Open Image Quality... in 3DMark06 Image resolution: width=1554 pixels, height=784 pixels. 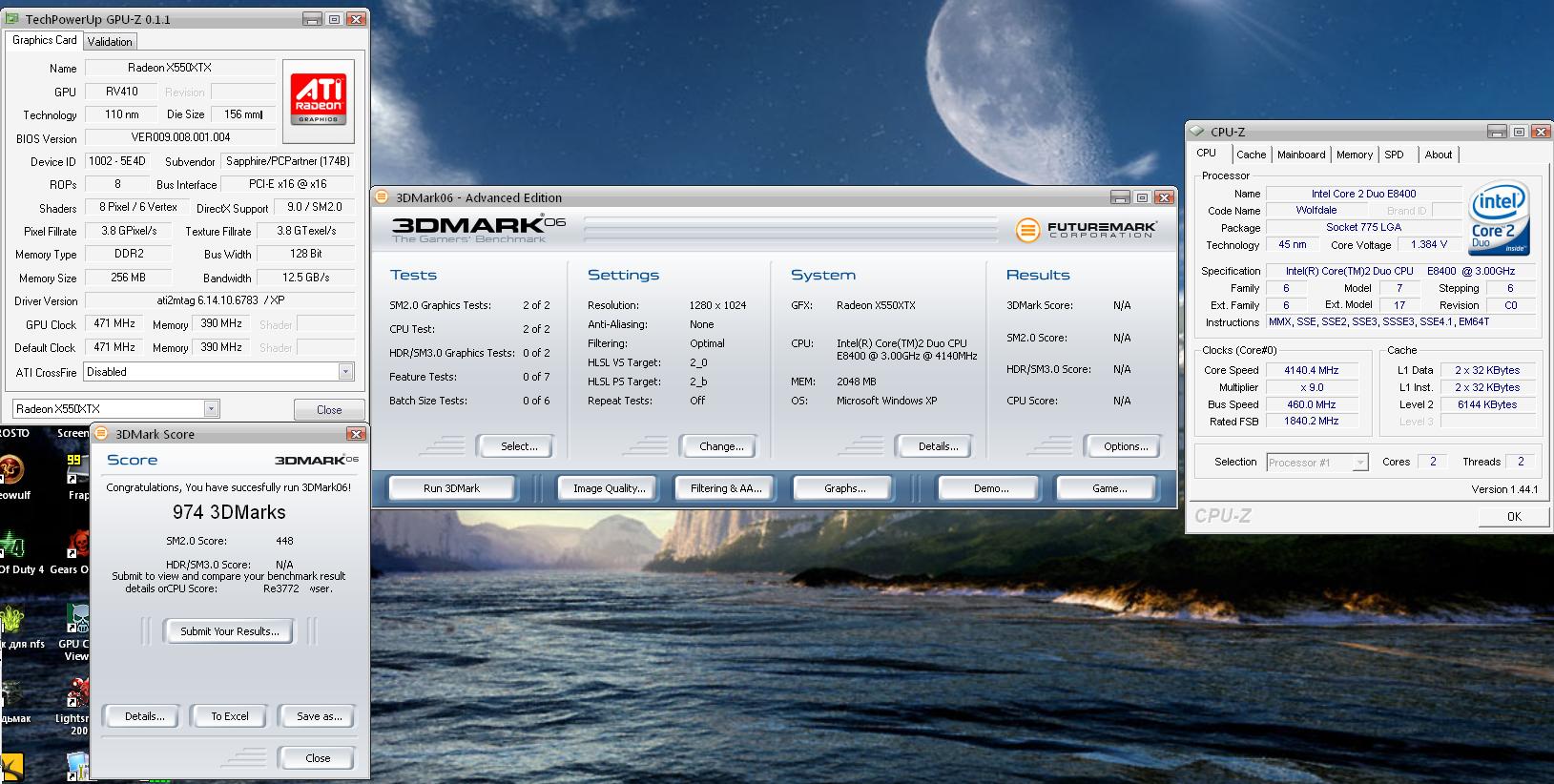pos(609,488)
